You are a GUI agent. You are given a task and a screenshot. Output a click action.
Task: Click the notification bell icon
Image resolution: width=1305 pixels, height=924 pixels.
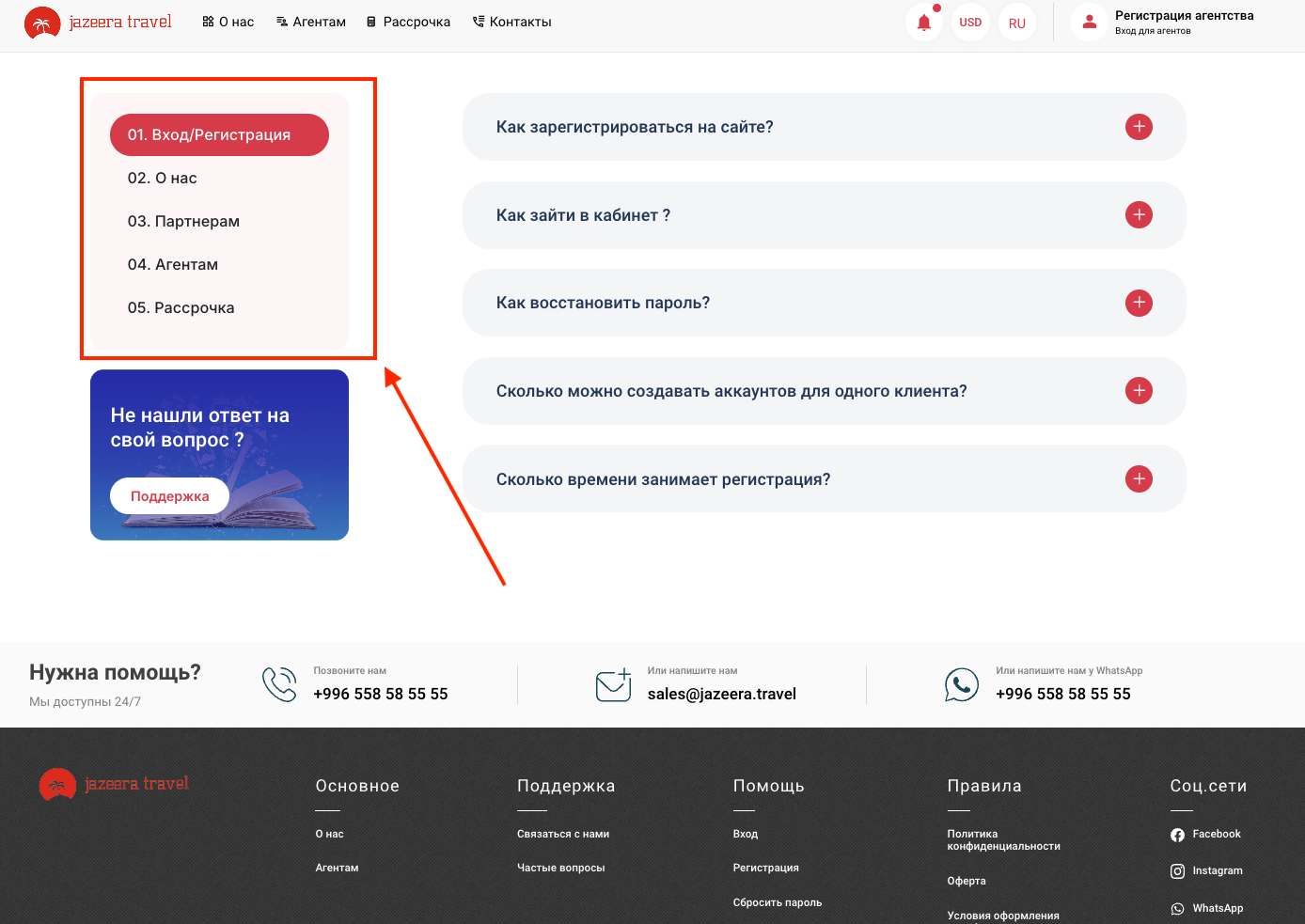click(x=924, y=23)
